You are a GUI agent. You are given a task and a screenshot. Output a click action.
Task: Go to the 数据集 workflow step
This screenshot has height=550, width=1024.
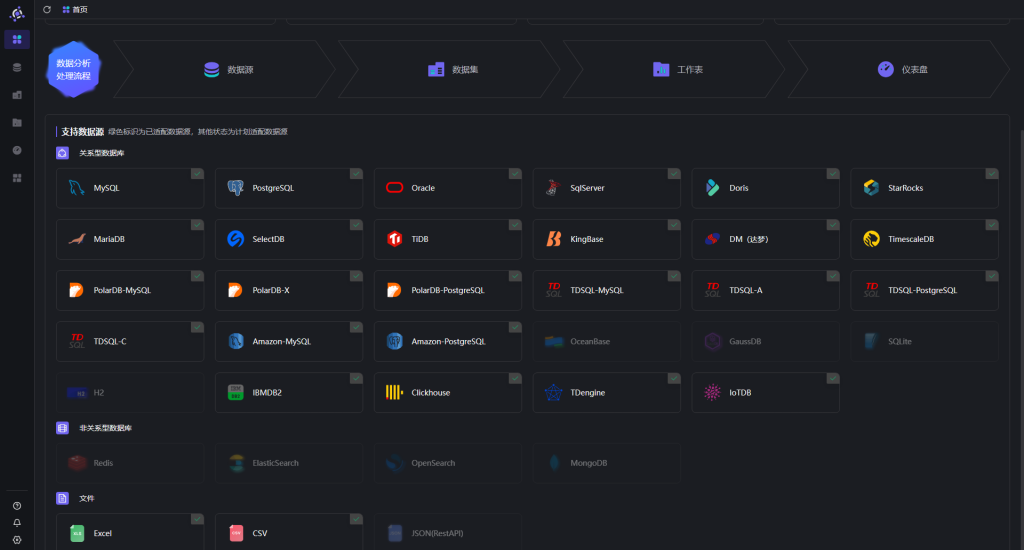[450, 69]
